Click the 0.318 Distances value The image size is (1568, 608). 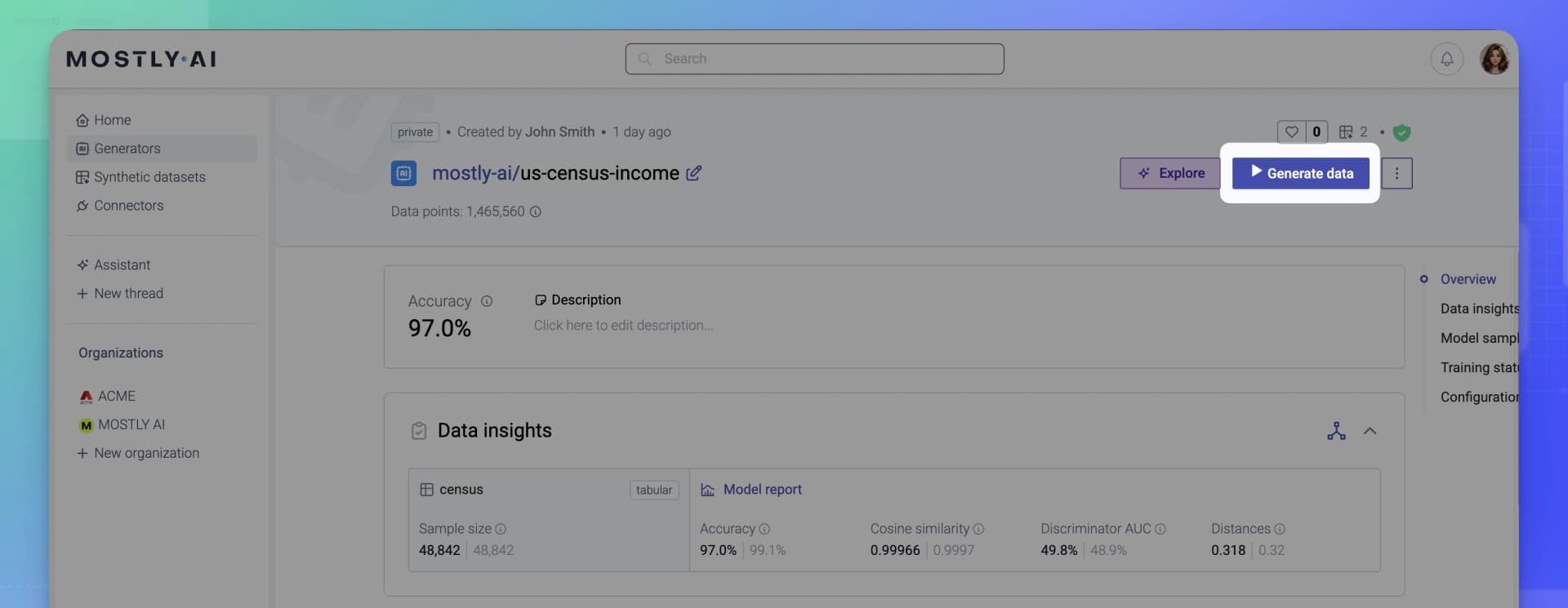[x=1228, y=551]
